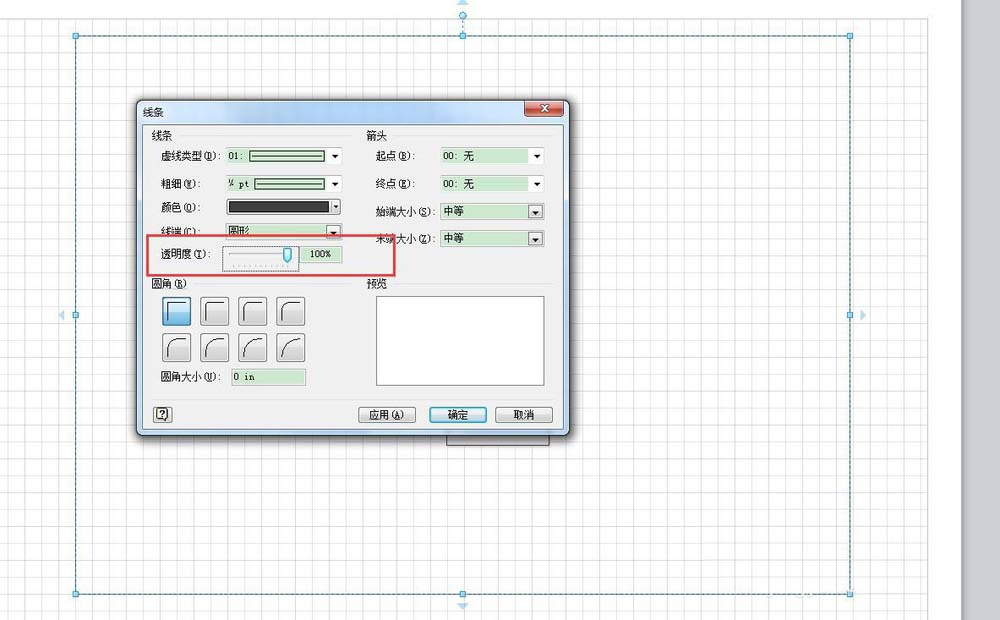
Task: Select the large rounded corner style in top row
Action: tap(290, 311)
